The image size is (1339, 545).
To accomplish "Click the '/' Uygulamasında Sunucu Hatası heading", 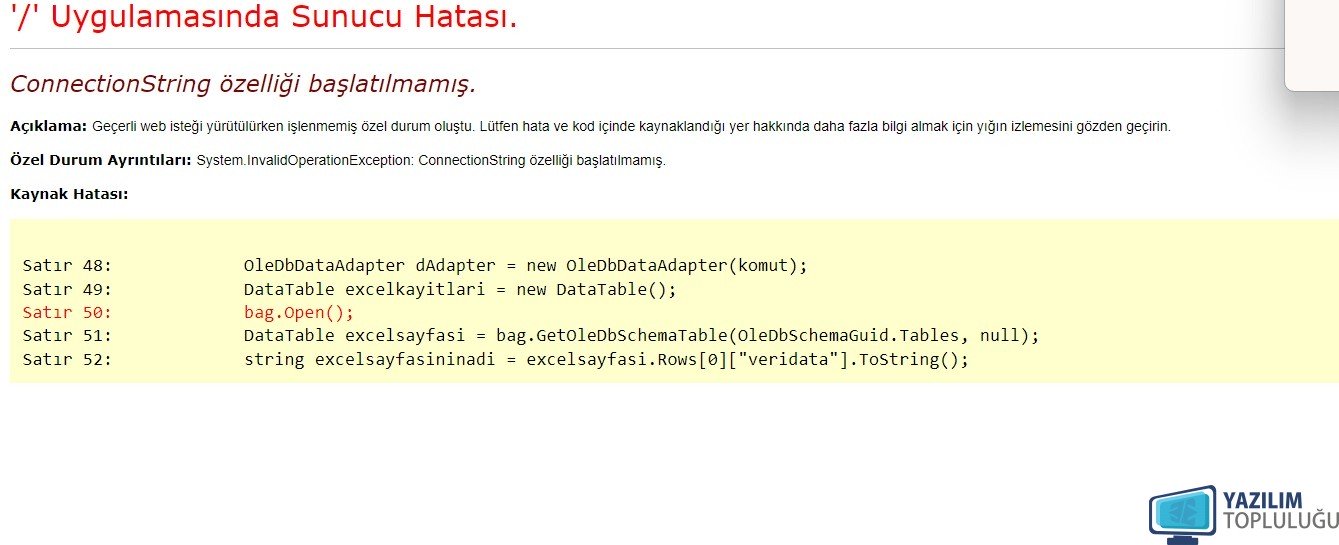I will pyautogui.click(x=264, y=16).
